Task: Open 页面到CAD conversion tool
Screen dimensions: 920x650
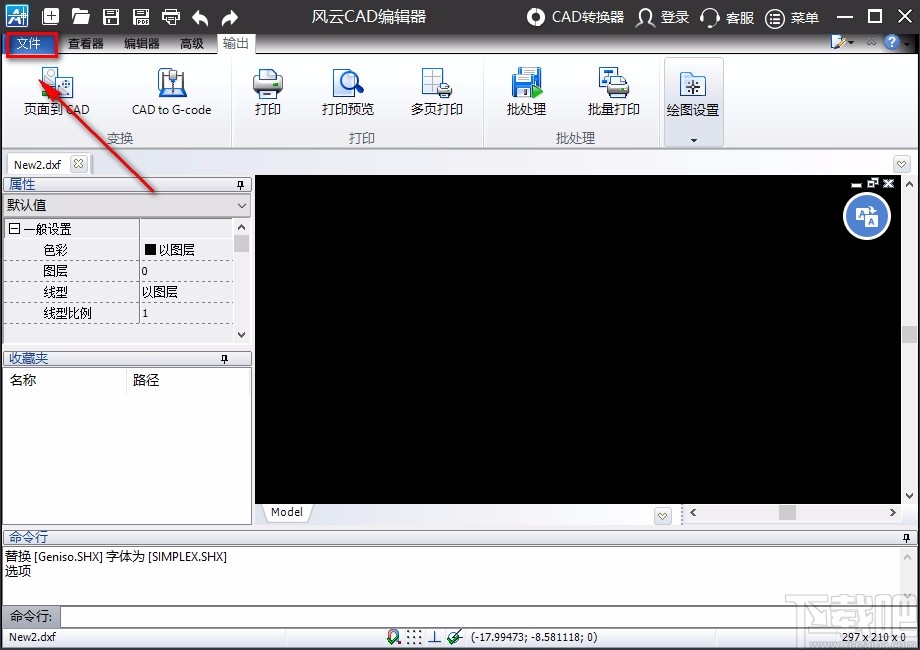Action: click(56, 92)
